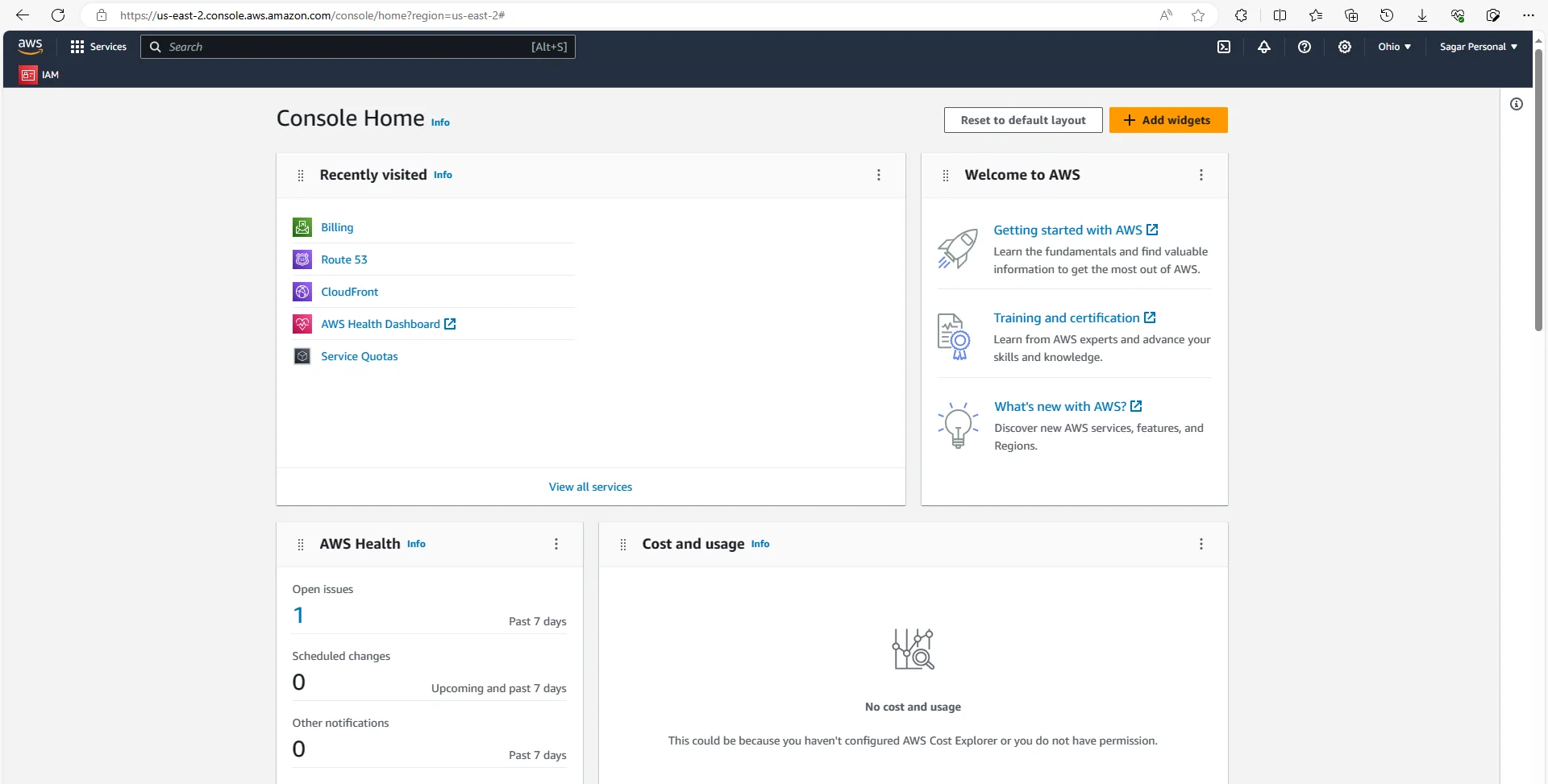Open the info side panel icon
The height and width of the screenshot is (784, 1548).
point(1517,104)
